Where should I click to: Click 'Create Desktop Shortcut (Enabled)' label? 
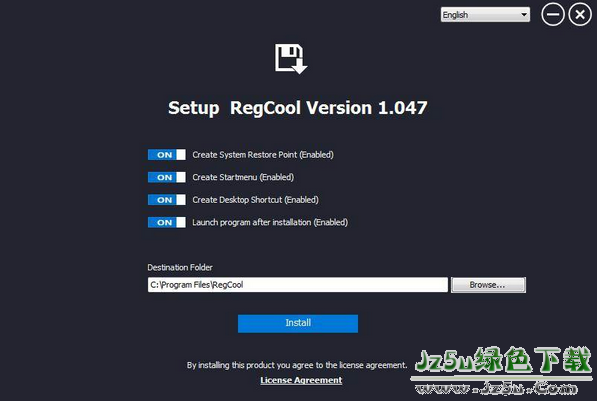255,200
